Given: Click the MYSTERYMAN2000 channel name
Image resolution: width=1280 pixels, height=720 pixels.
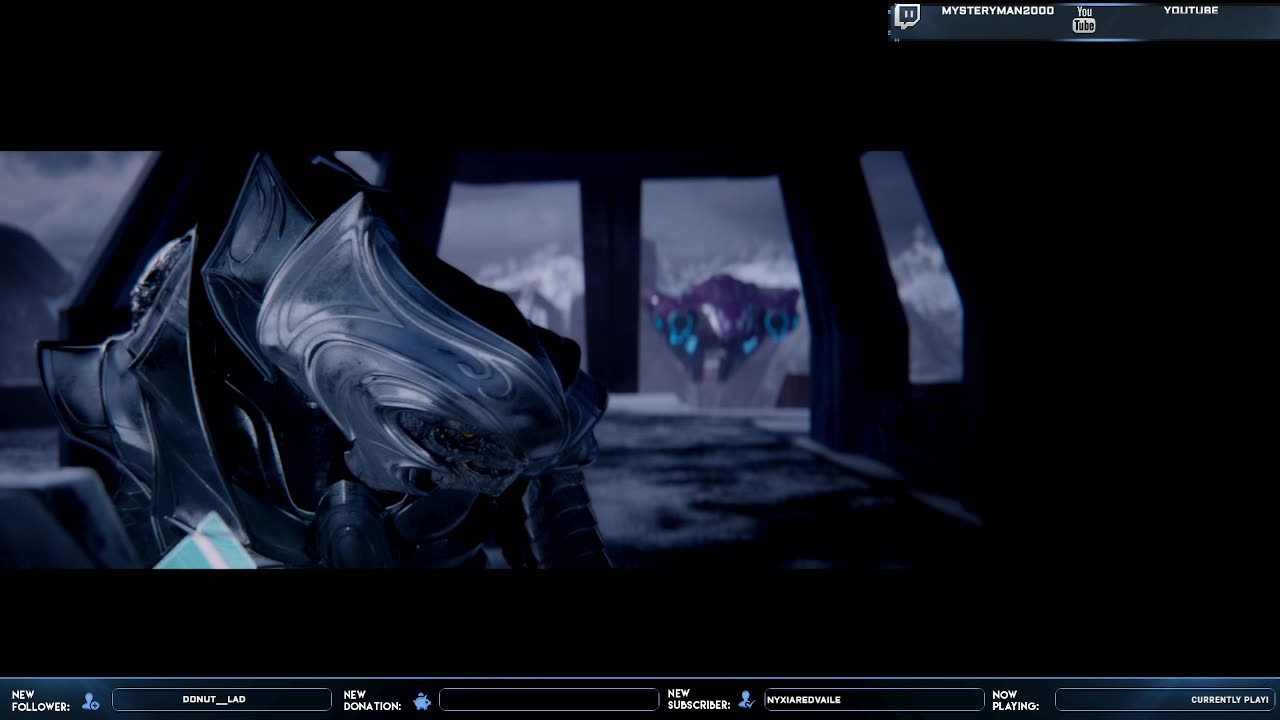Looking at the screenshot, I should (997, 11).
